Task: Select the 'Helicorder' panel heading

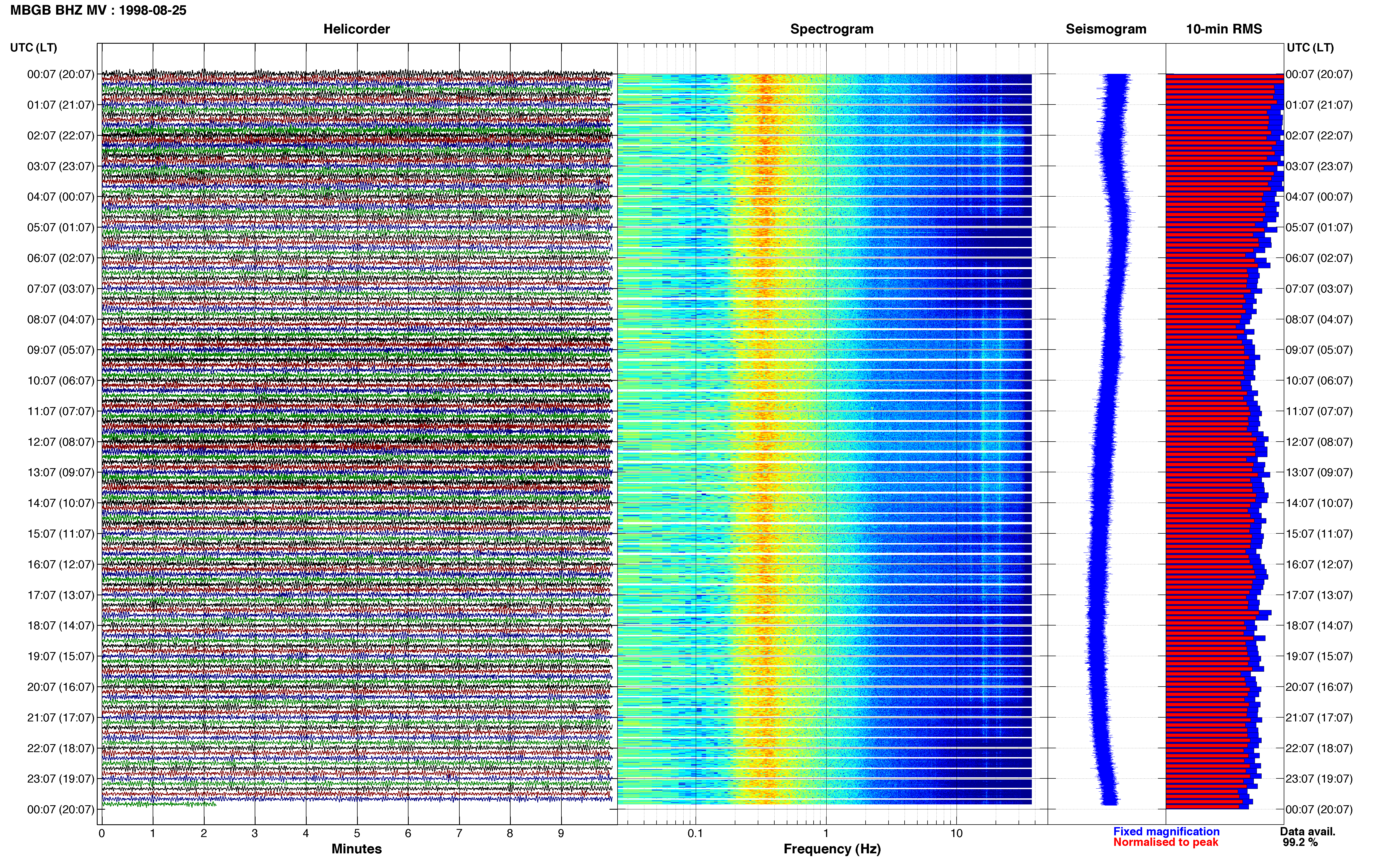Action: click(x=356, y=29)
